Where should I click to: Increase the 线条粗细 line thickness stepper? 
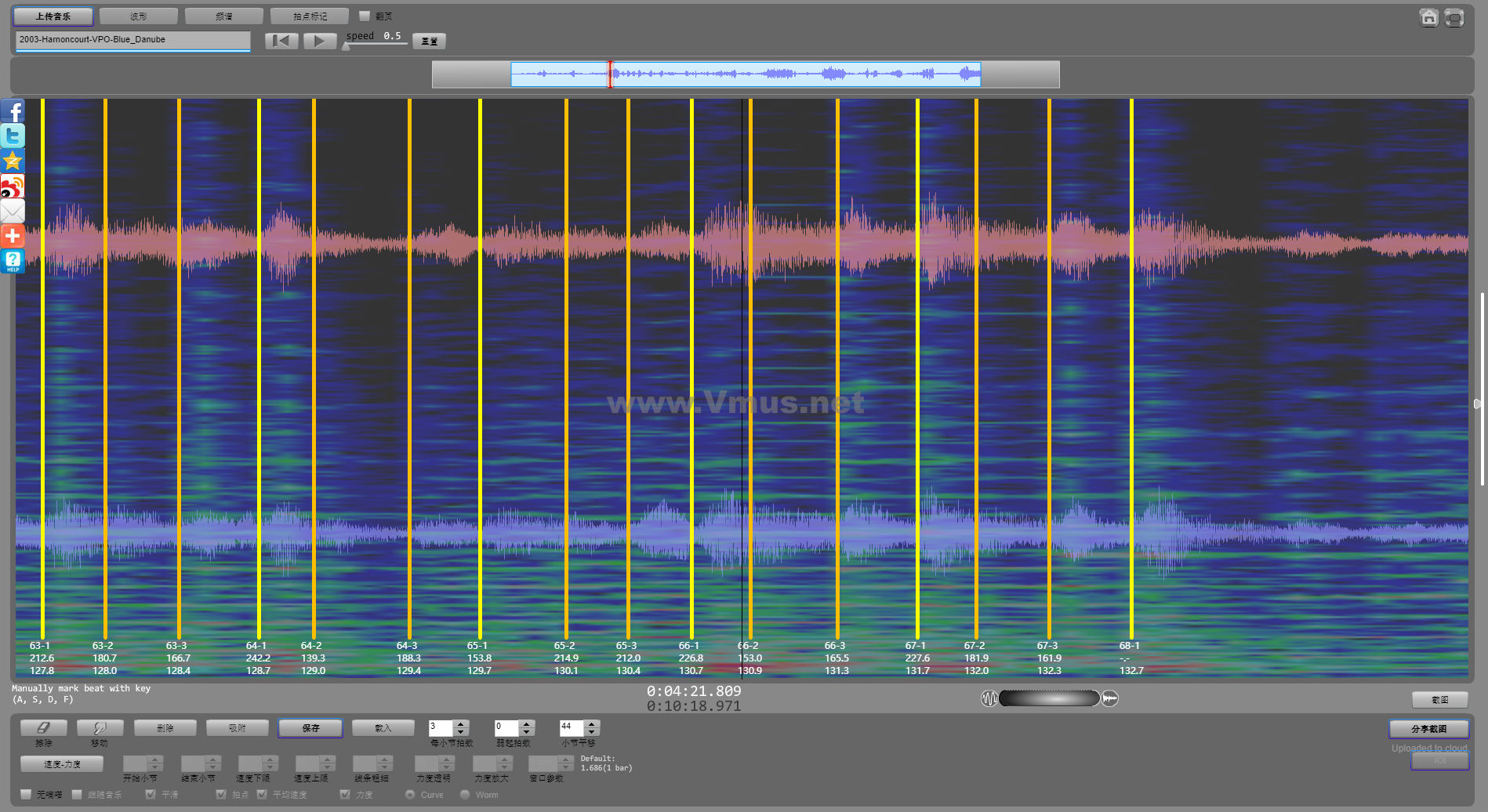(x=385, y=759)
